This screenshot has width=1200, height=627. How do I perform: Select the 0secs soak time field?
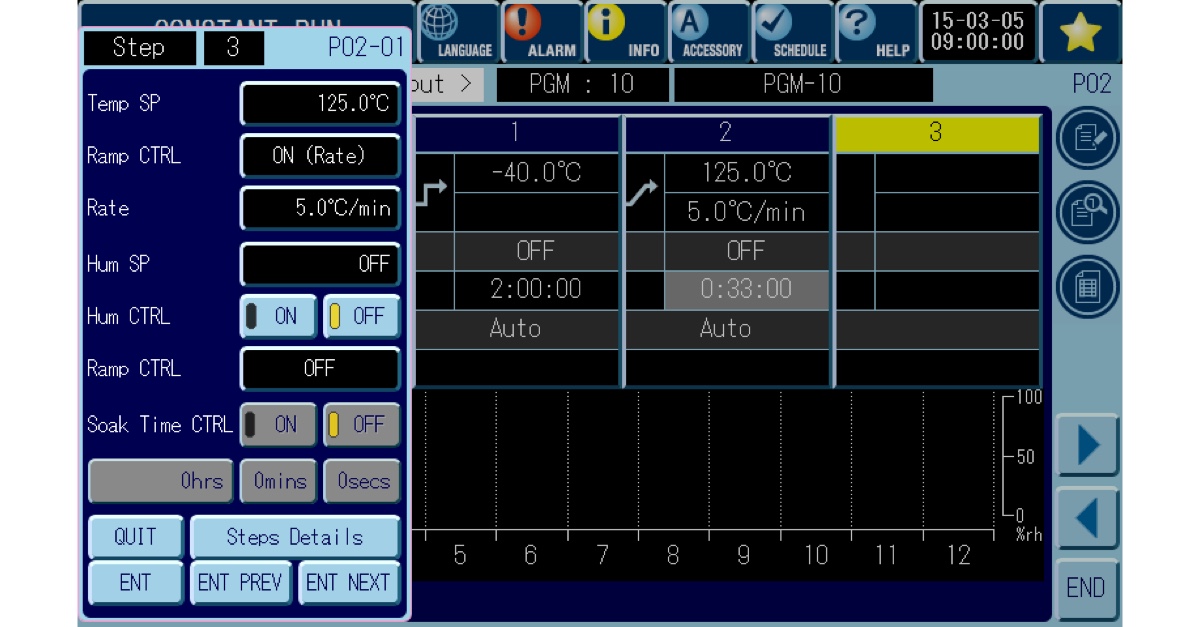362,481
